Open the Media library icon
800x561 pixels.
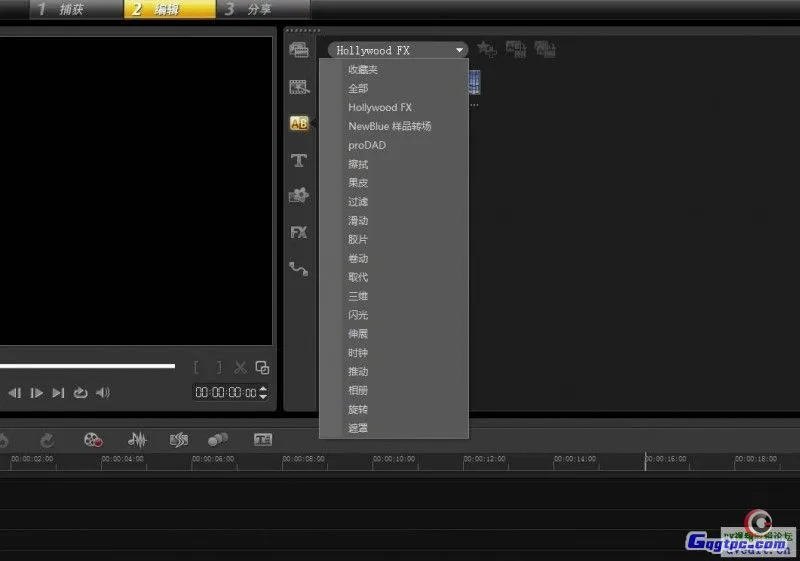pos(298,50)
